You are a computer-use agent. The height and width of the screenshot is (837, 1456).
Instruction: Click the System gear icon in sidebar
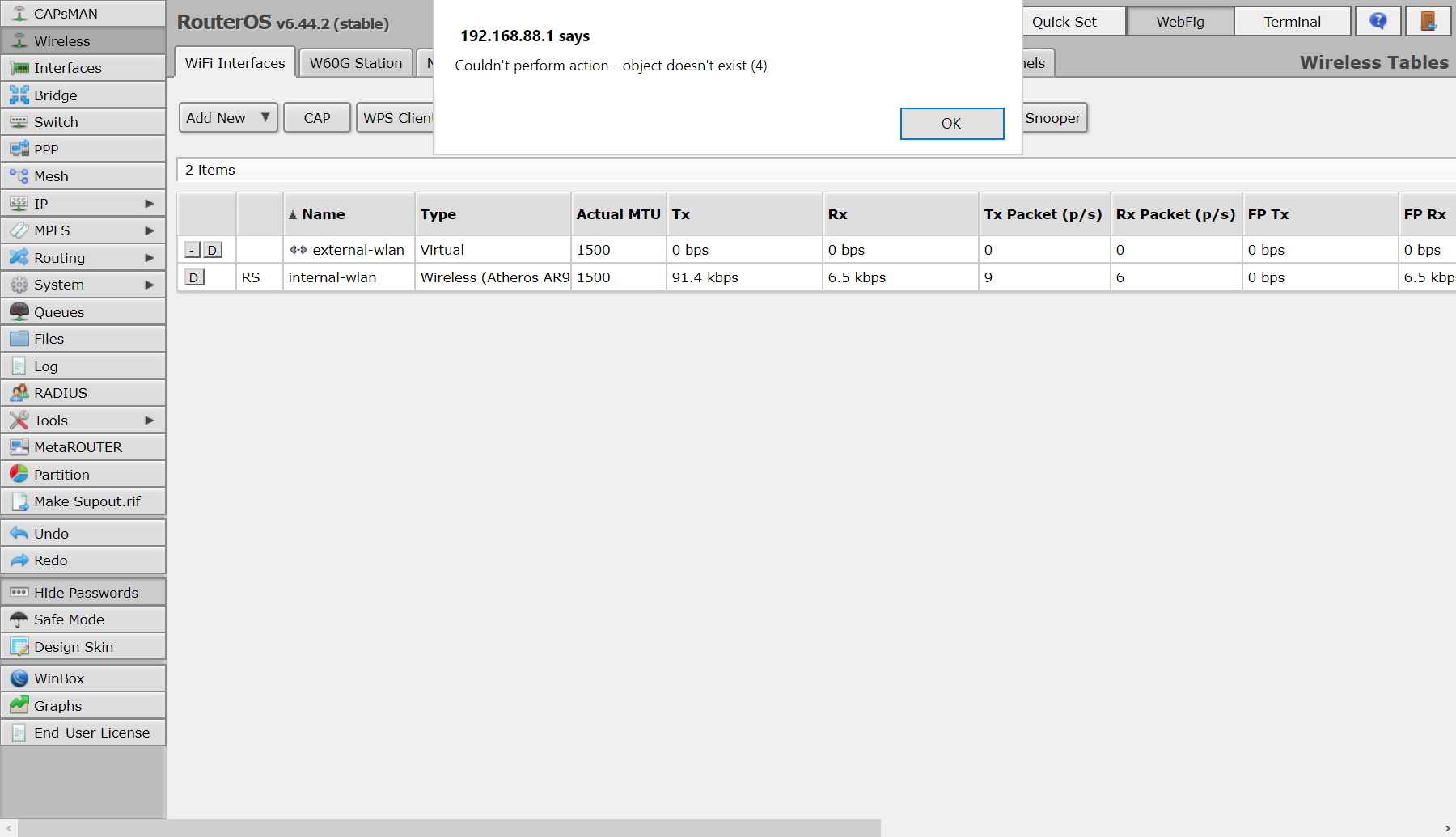pos(19,285)
